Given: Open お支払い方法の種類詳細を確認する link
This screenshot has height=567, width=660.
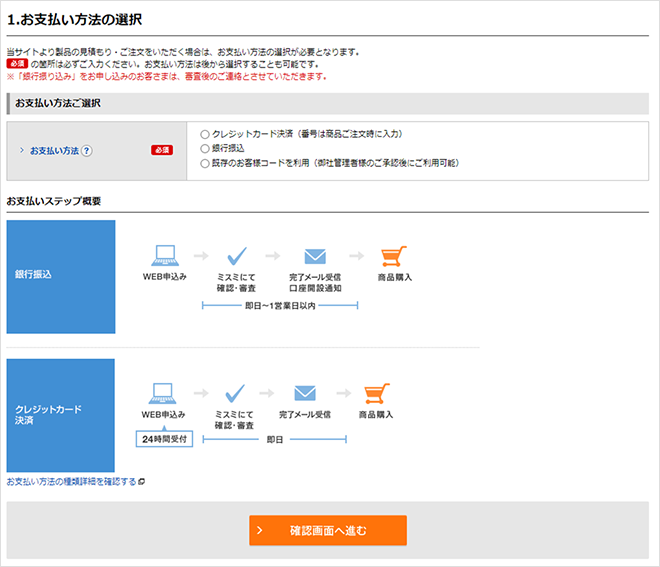Looking at the screenshot, I should pyautogui.click(x=71, y=482).
